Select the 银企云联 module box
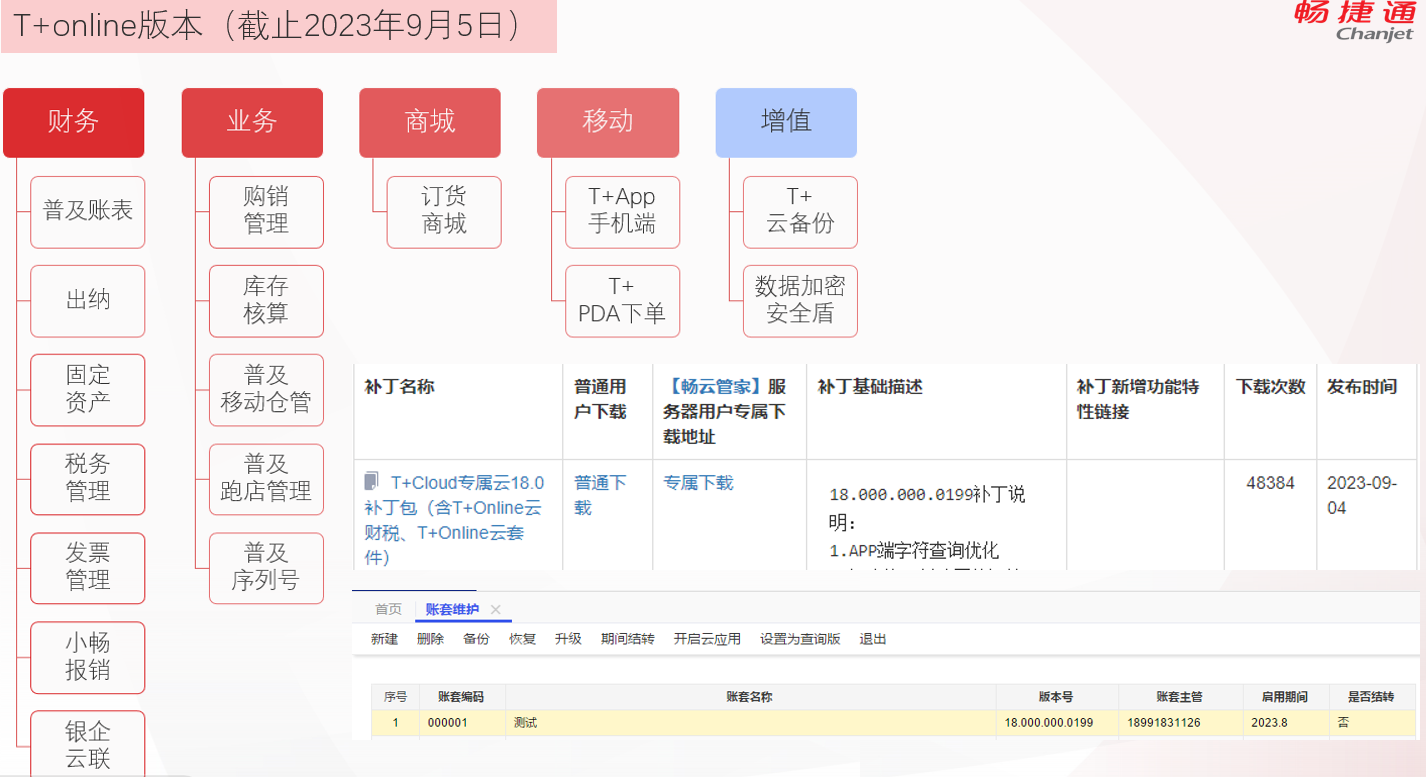Image resolution: width=1426 pixels, height=777 pixels. pos(88,744)
